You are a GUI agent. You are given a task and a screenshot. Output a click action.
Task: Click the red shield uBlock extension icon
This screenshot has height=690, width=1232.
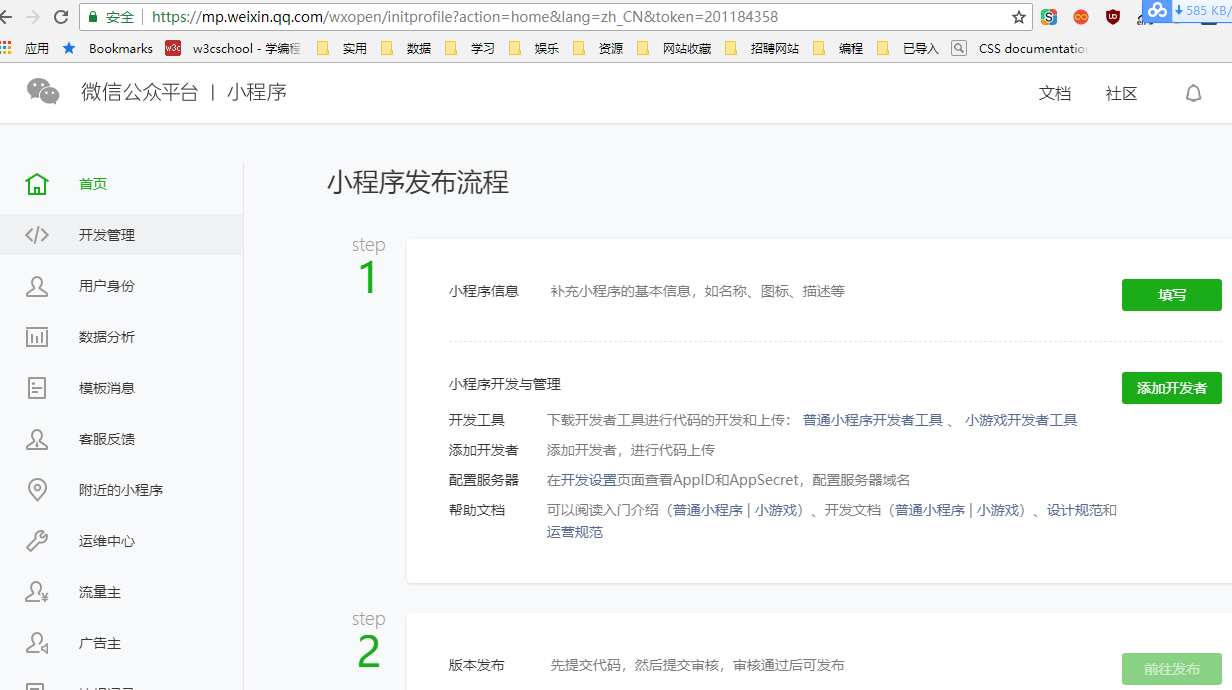(x=1113, y=17)
